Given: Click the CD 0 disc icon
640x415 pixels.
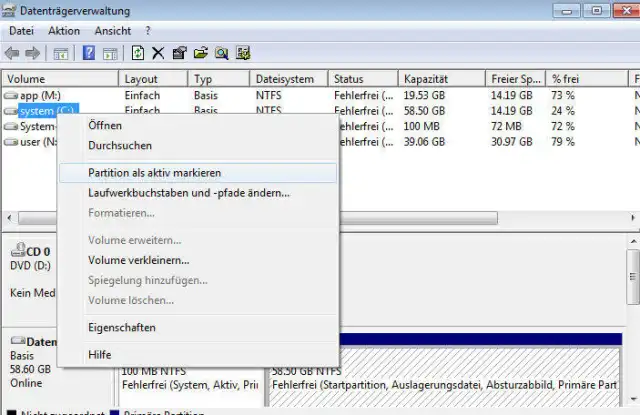Looking at the screenshot, I should pyautogui.click(x=18, y=250).
